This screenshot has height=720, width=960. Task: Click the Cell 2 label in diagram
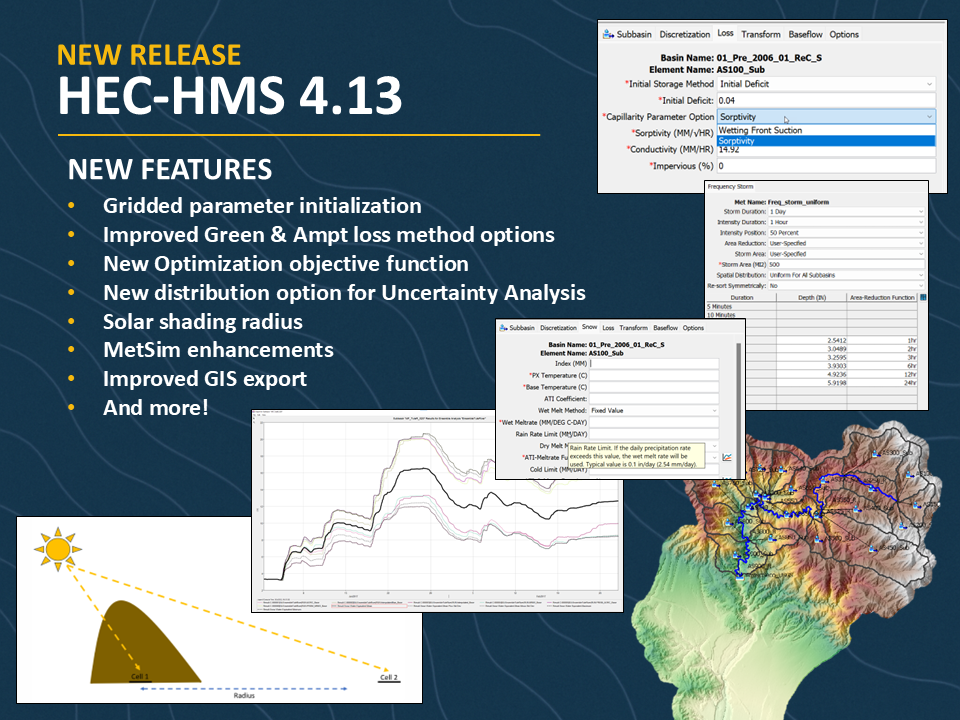389,677
